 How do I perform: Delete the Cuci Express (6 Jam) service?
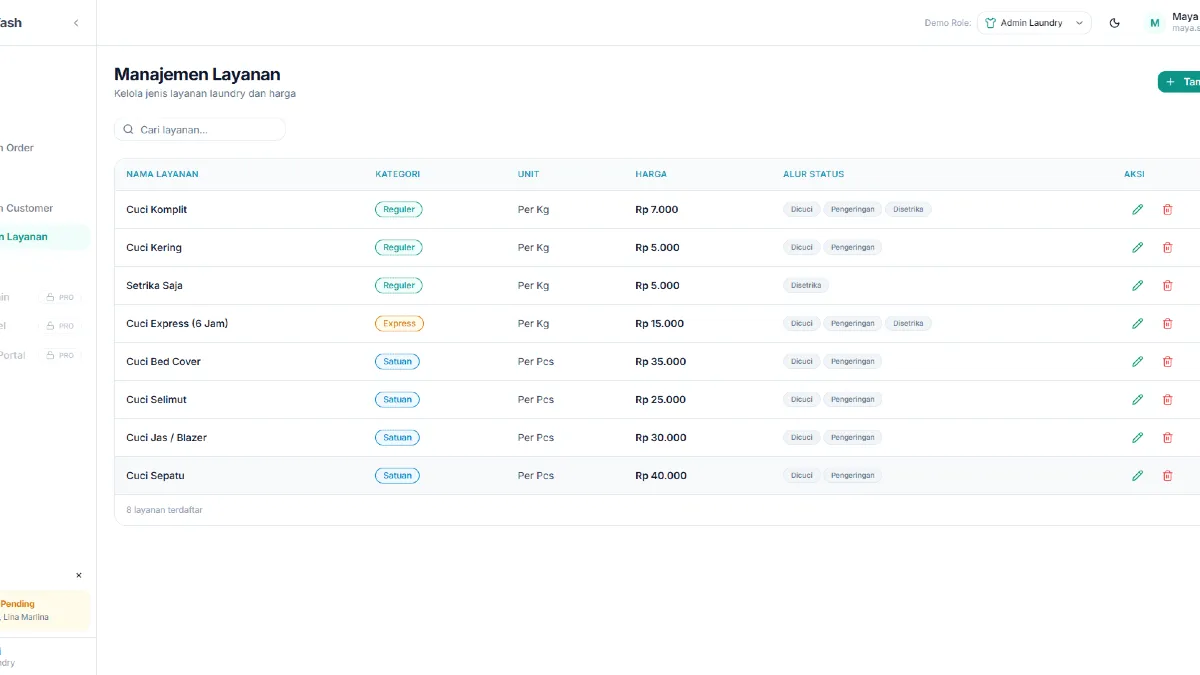pos(1167,323)
